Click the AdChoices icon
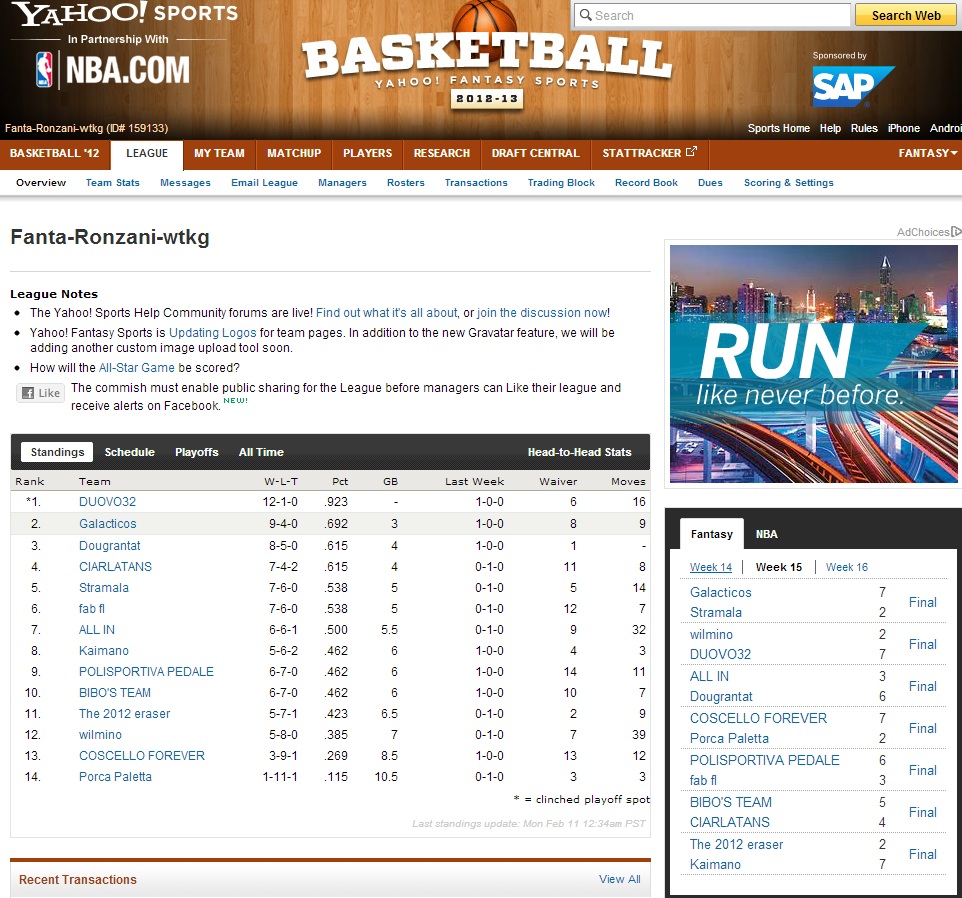 point(955,232)
